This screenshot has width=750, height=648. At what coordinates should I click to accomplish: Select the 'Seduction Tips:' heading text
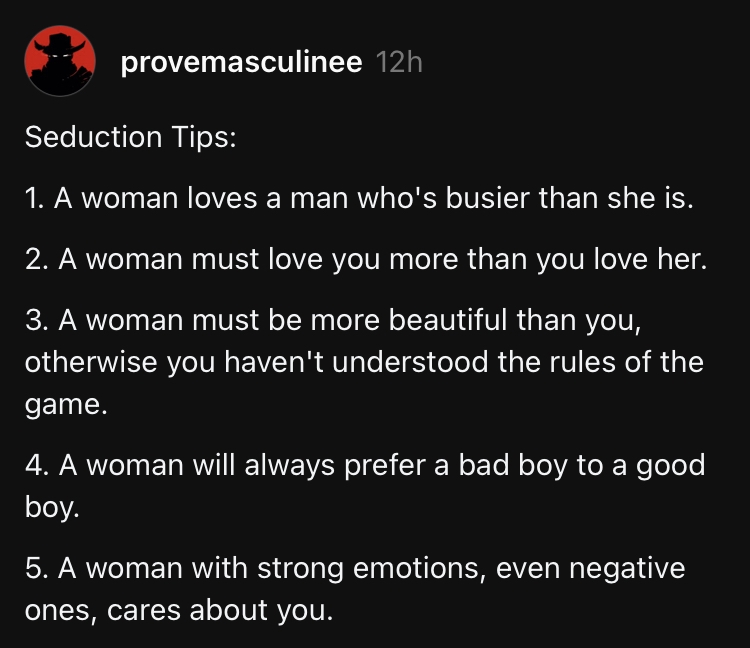point(131,137)
